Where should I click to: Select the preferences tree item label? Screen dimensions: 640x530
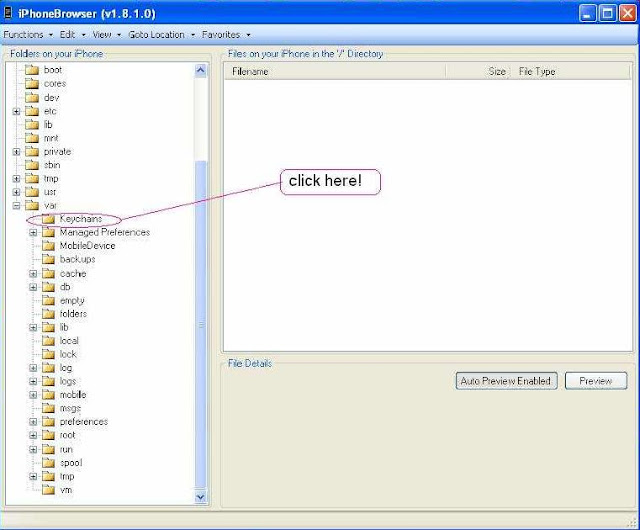84,422
